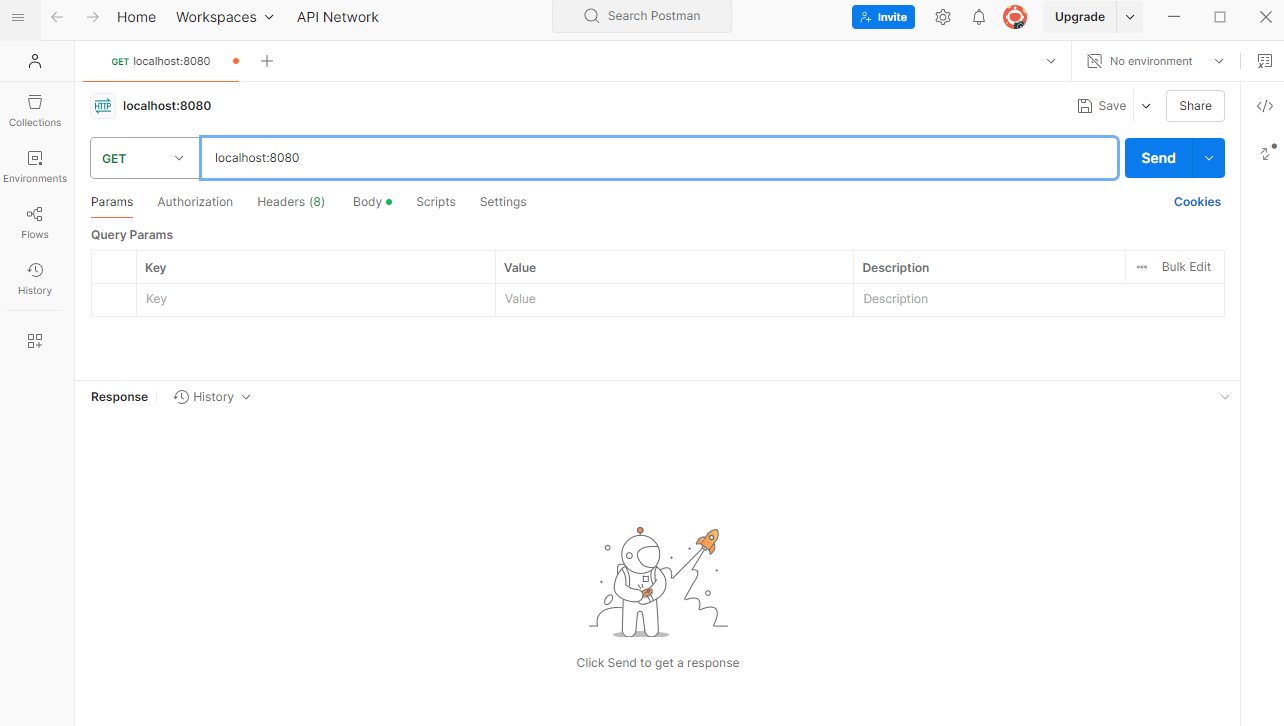Open Environments in the sidebar

coord(35,166)
